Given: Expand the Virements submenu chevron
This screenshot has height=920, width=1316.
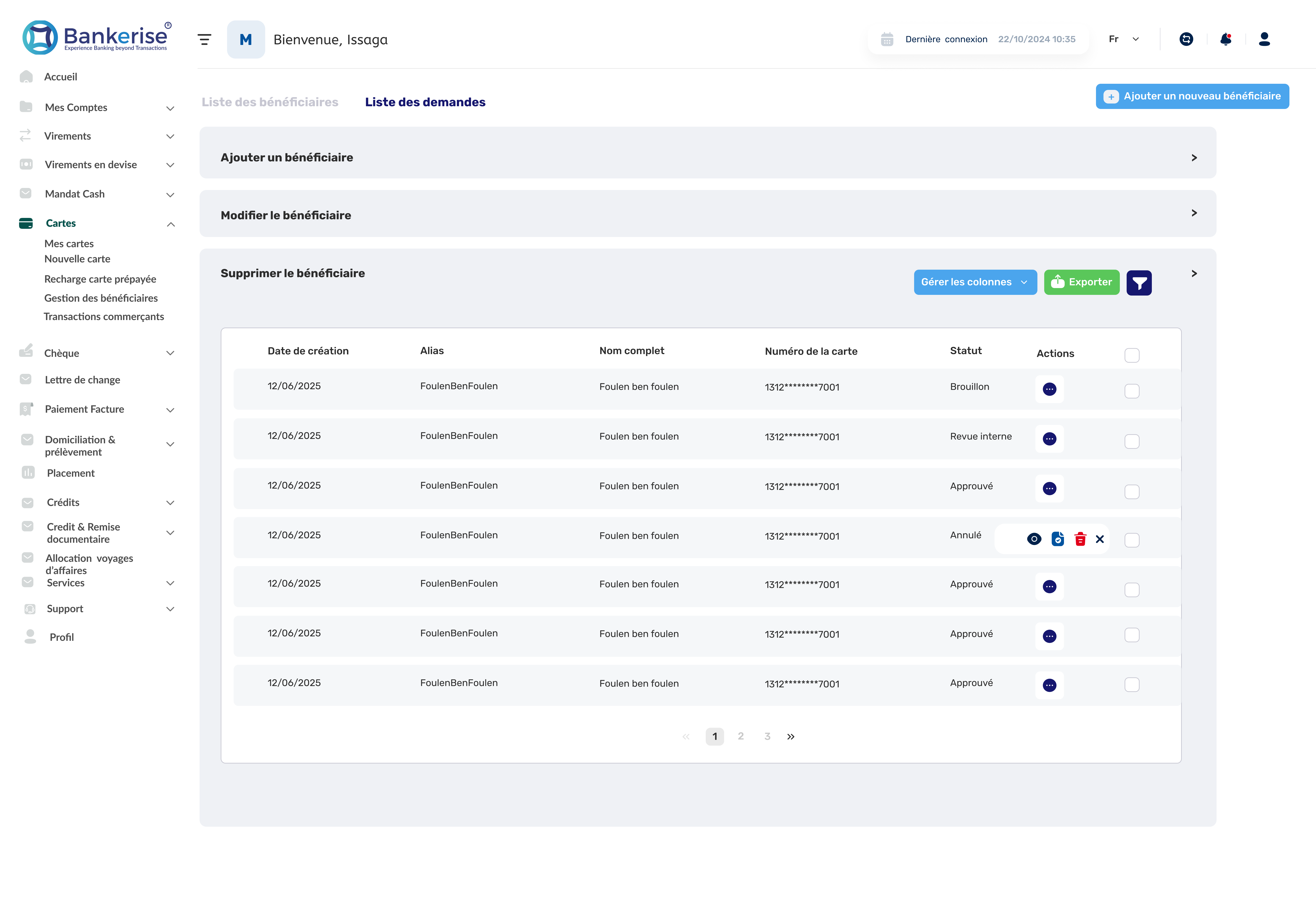Looking at the screenshot, I should (x=170, y=136).
